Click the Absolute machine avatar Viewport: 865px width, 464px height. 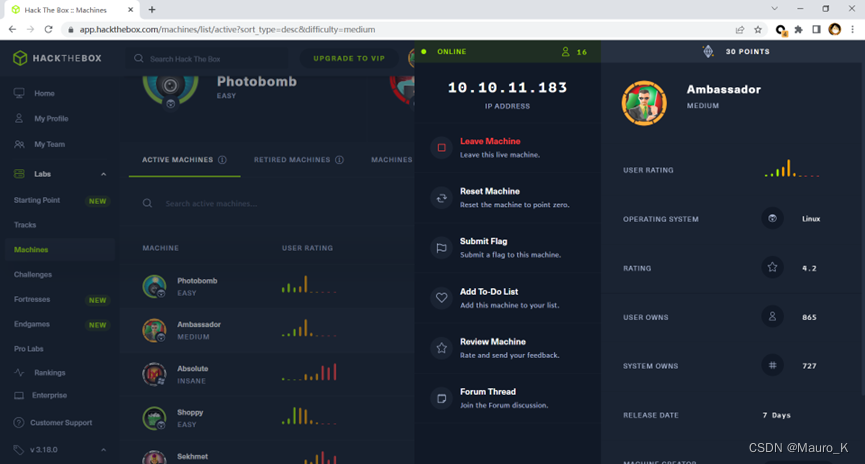pos(154,374)
